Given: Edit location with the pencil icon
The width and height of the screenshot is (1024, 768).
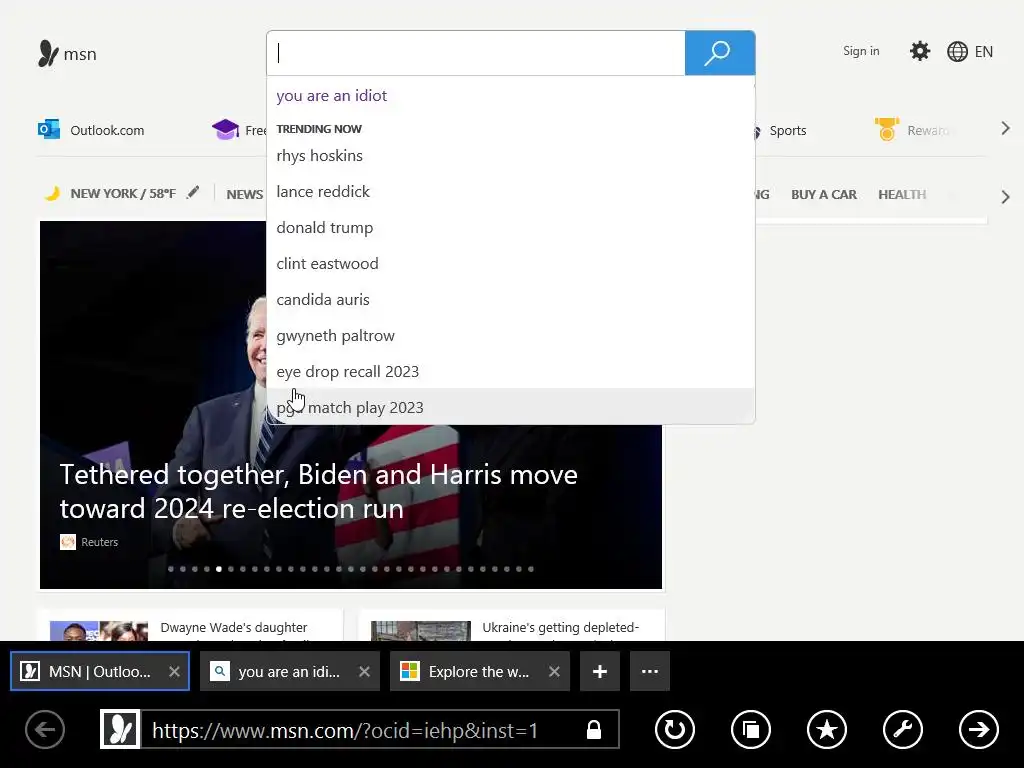Looking at the screenshot, I should coord(193,193).
